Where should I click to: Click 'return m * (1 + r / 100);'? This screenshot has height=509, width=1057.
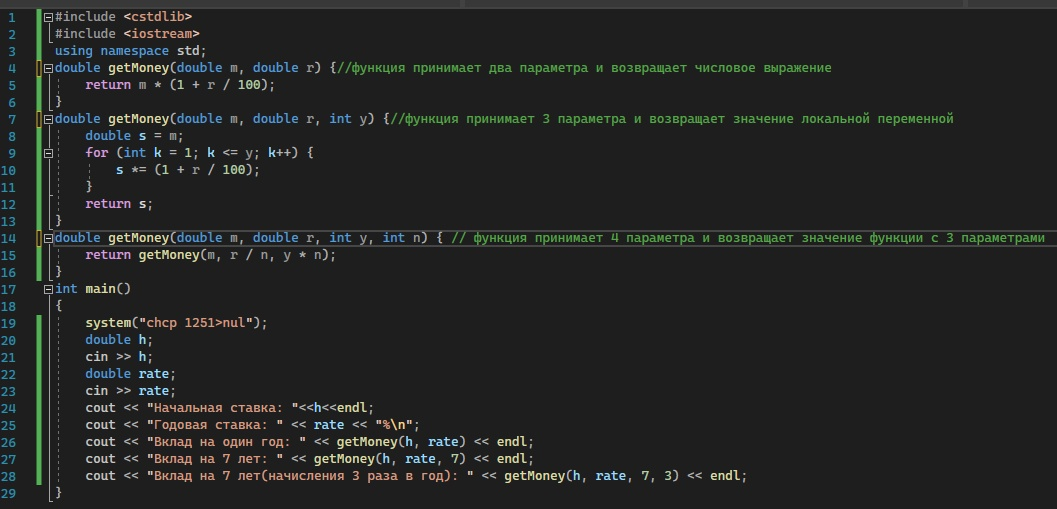(181, 85)
